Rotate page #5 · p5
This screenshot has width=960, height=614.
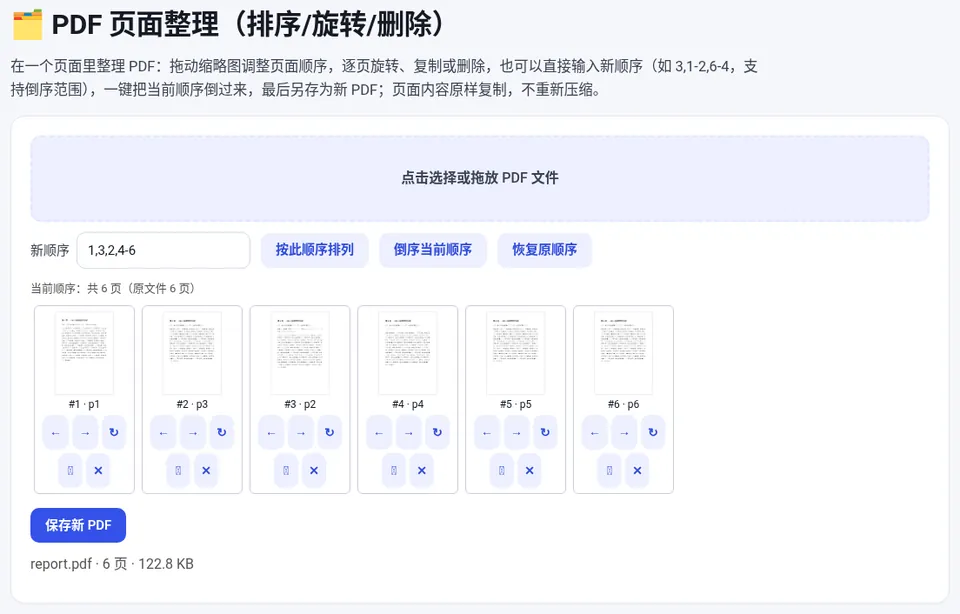click(x=545, y=433)
